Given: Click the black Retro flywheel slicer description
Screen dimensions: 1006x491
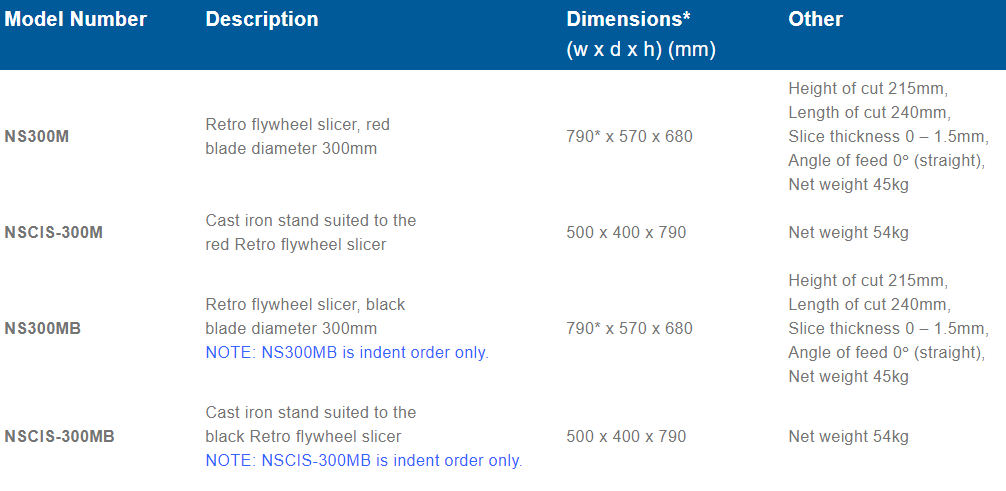Looking at the screenshot, I should (x=305, y=316).
